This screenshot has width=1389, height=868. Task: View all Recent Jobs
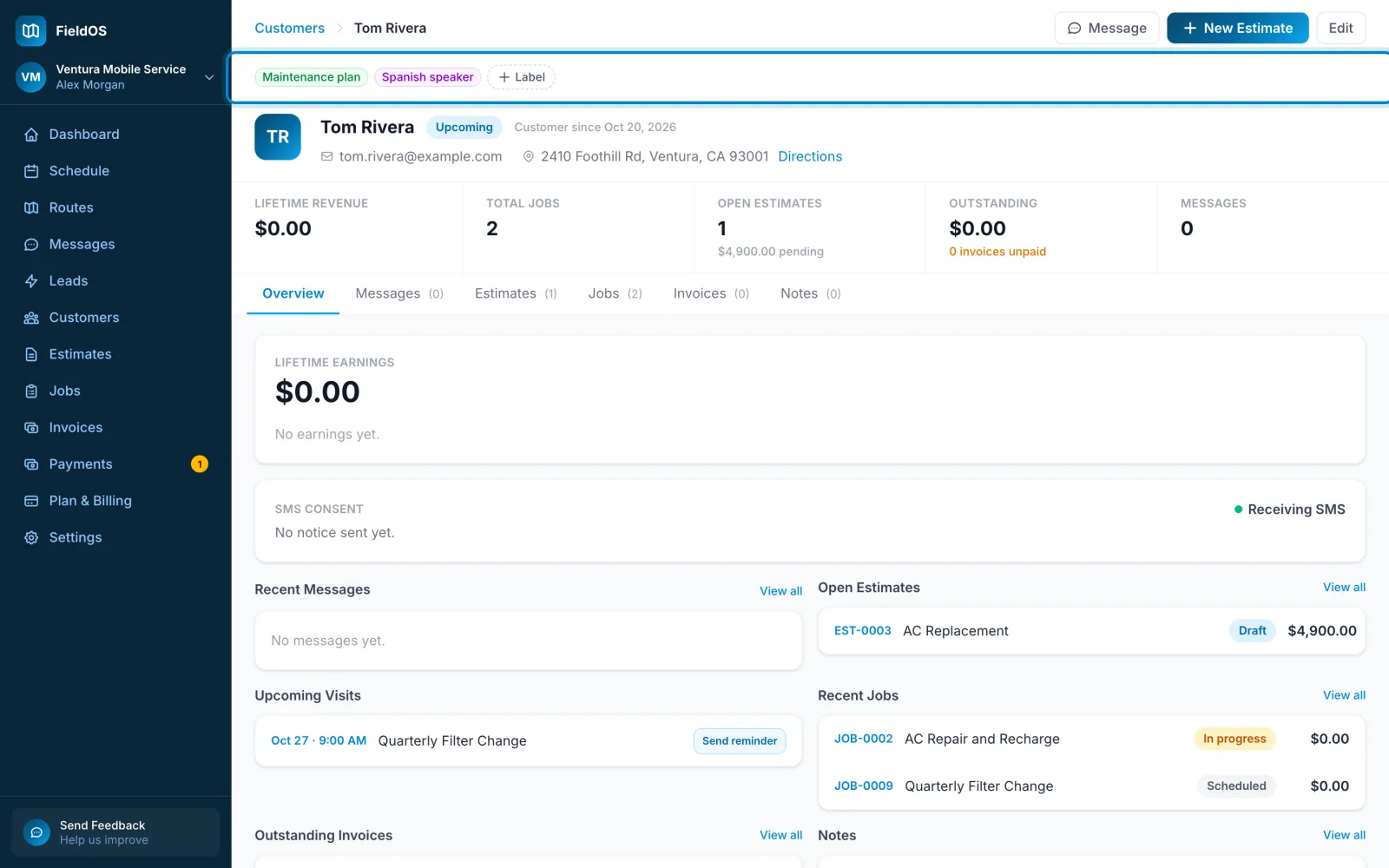(x=1344, y=695)
